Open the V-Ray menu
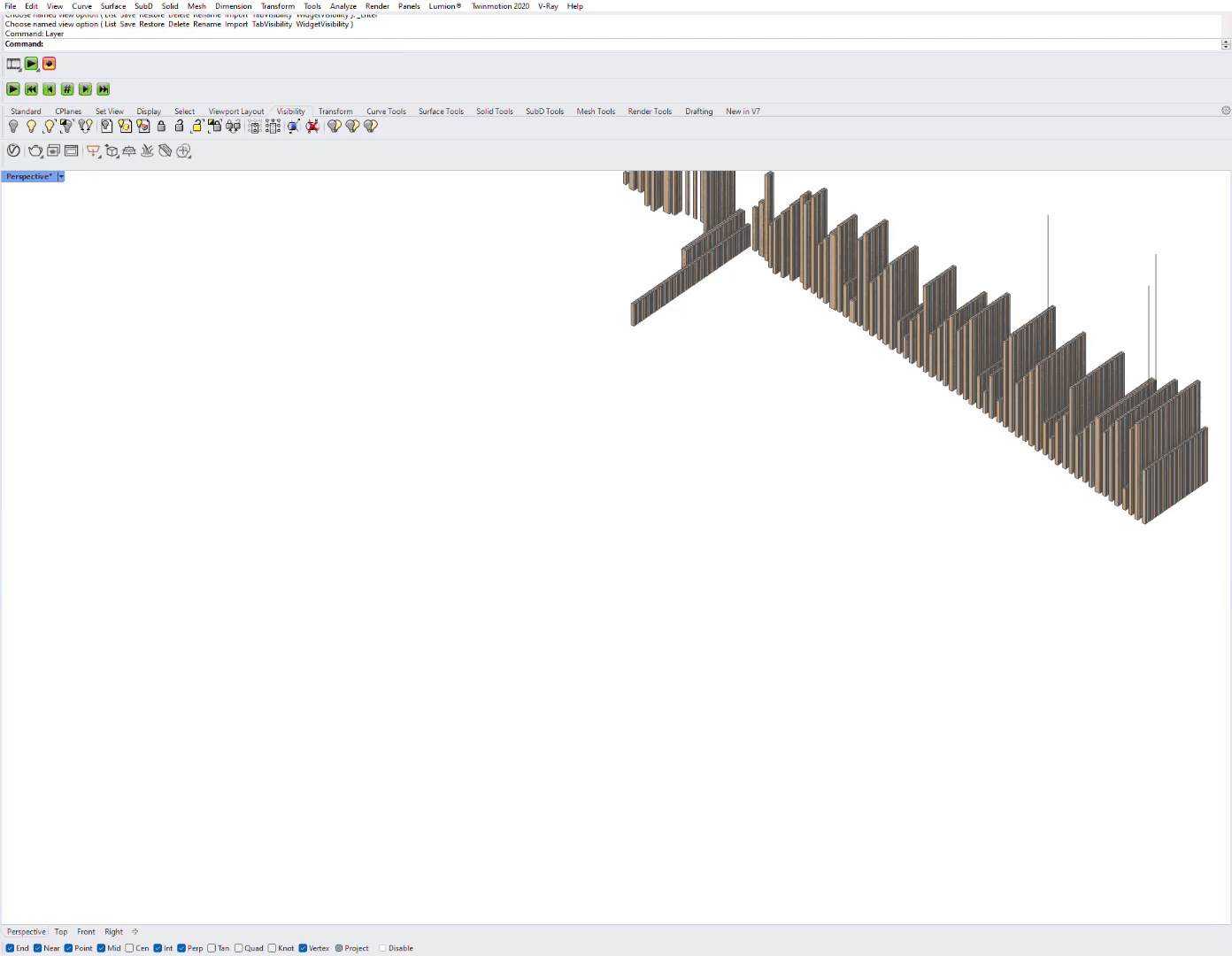The width and height of the screenshot is (1232, 956). coord(548,6)
